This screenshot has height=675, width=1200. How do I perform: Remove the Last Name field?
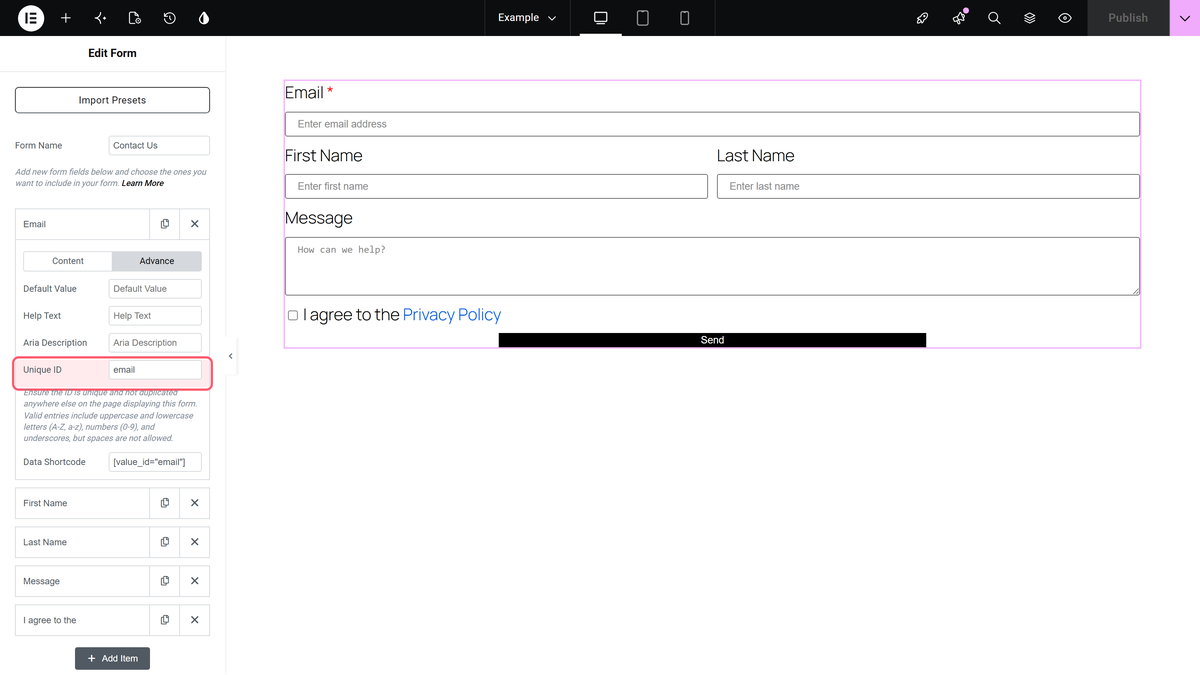coord(195,542)
